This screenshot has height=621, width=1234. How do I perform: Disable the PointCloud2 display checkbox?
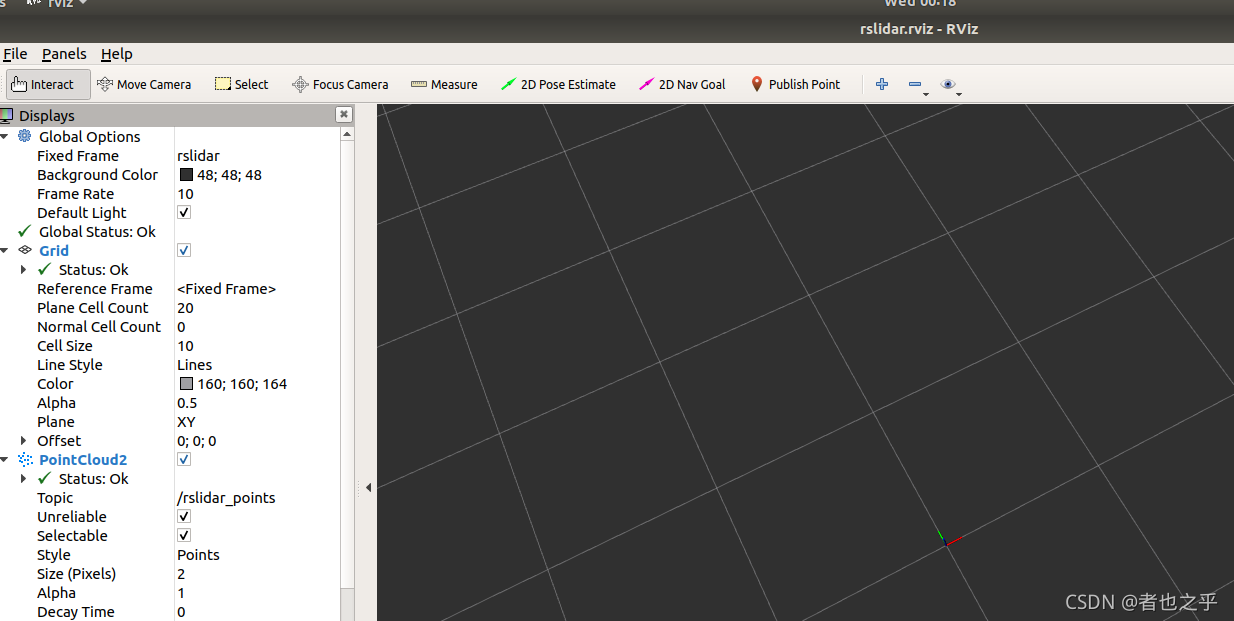[184, 459]
